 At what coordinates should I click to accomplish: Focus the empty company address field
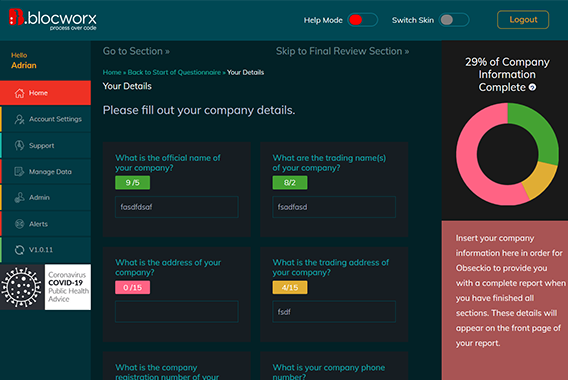click(x=177, y=312)
